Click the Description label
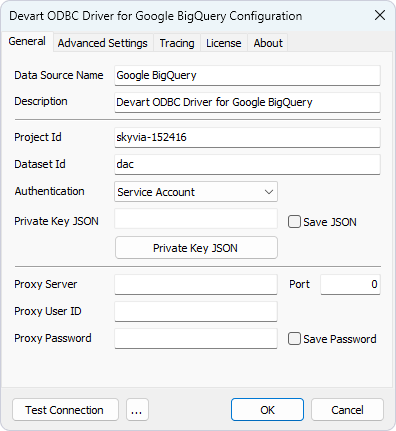The height and width of the screenshot is (431, 396). click(41, 101)
